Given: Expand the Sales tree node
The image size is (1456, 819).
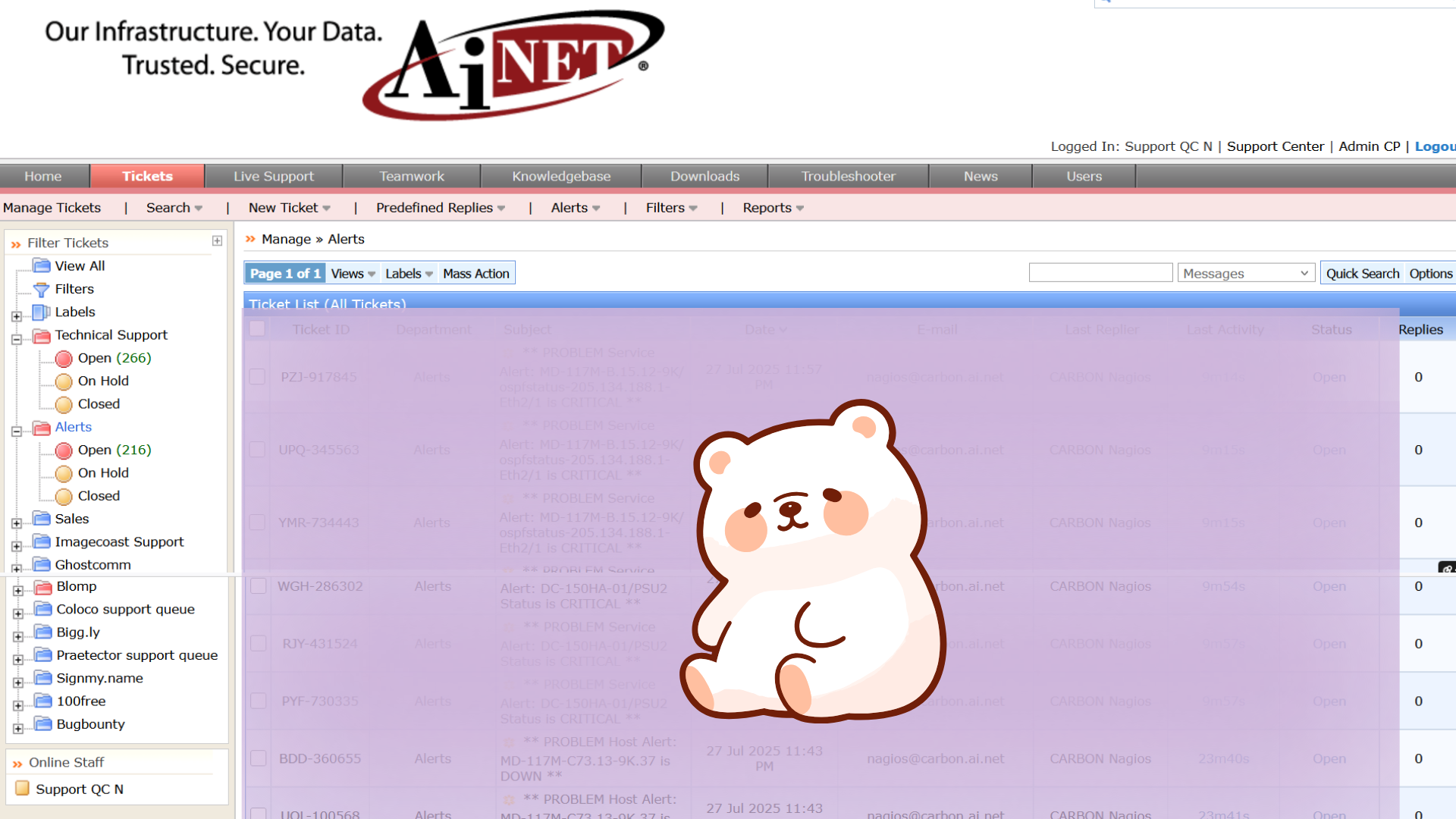Looking at the screenshot, I should point(17,523).
